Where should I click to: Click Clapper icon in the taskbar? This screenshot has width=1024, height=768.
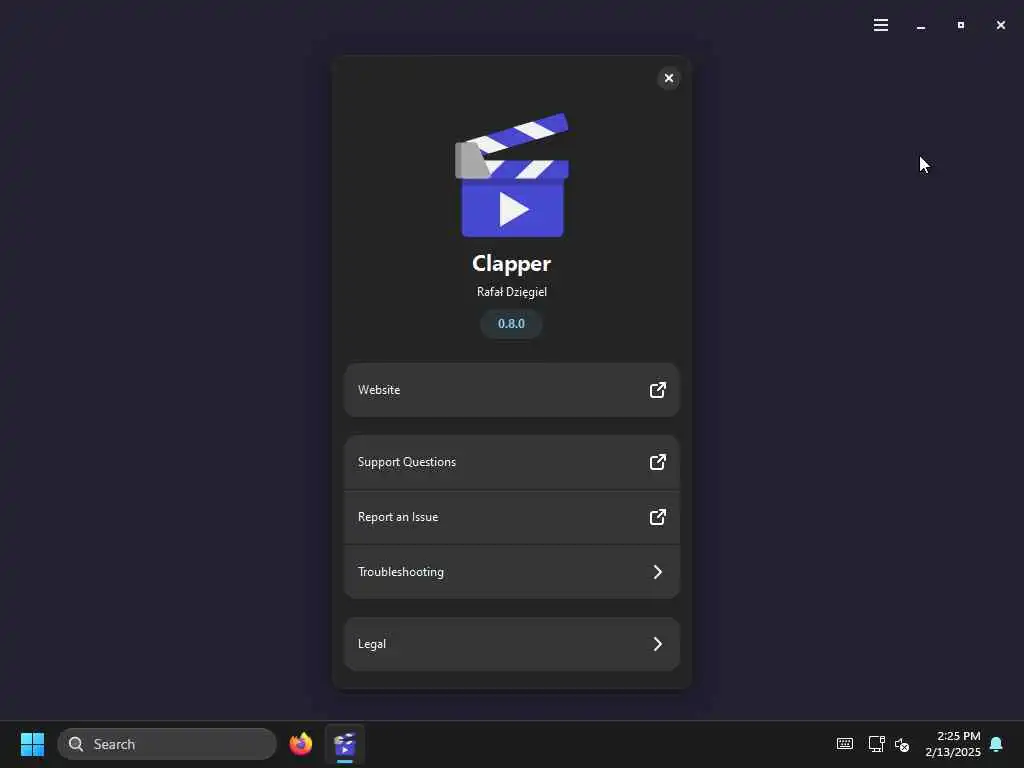[x=345, y=744]
